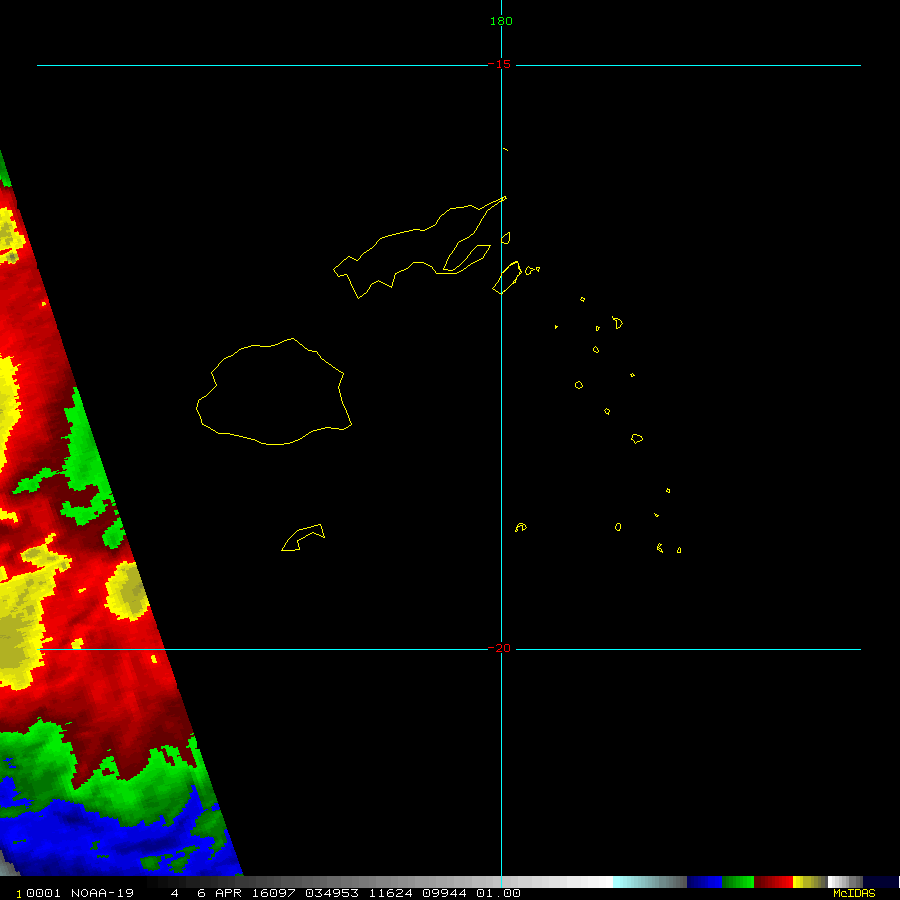Click the yellow McIDAS label

[854, 893]
